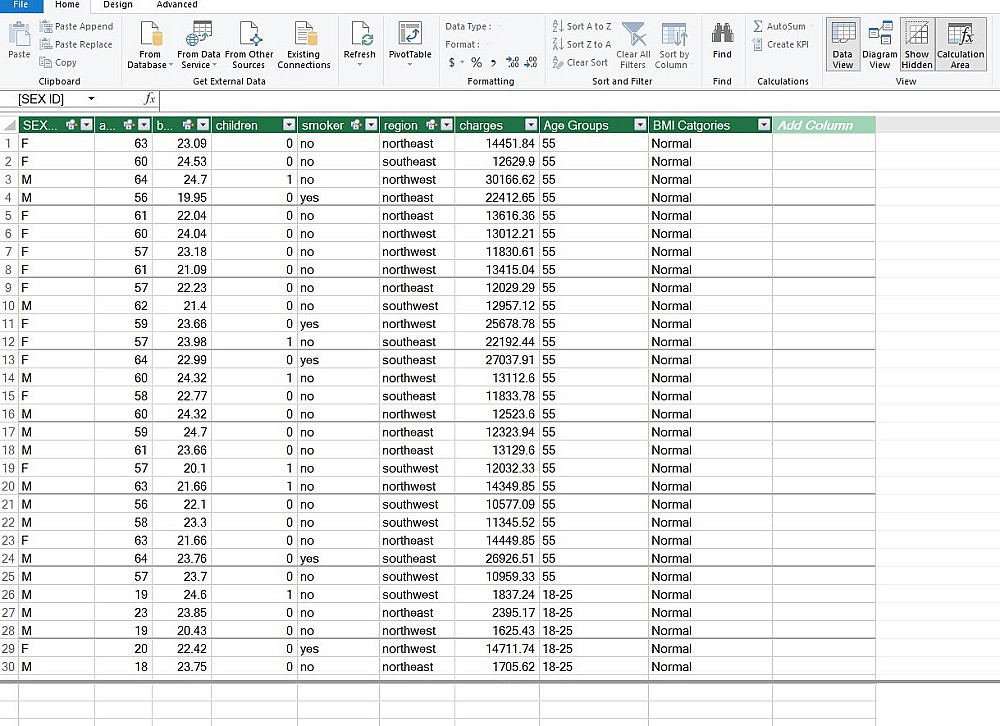This screenshot has width=1000, height=726.
Task: Open From Other Sources import
Action: pos(249,45)
